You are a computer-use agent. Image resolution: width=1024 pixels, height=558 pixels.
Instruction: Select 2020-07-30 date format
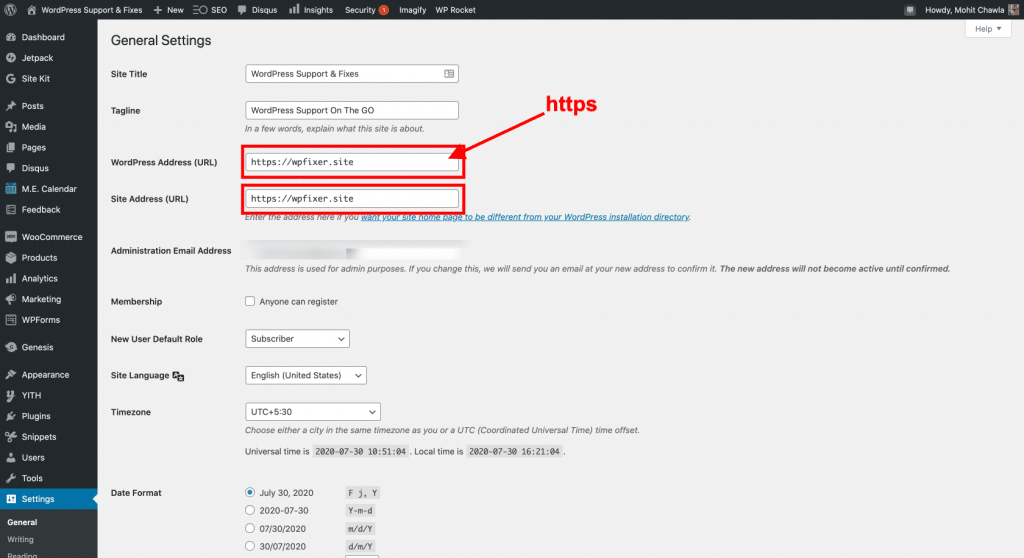tap(250, 510)
